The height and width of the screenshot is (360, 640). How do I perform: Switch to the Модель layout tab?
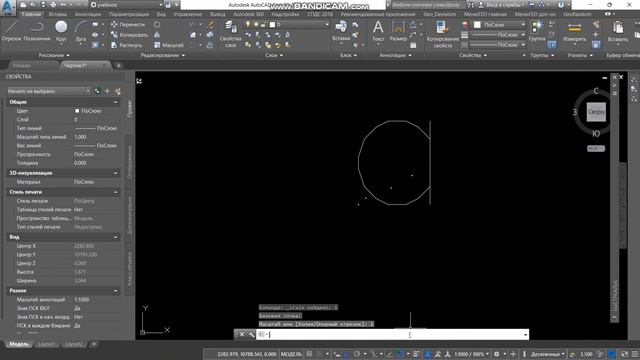pos(18,344)
